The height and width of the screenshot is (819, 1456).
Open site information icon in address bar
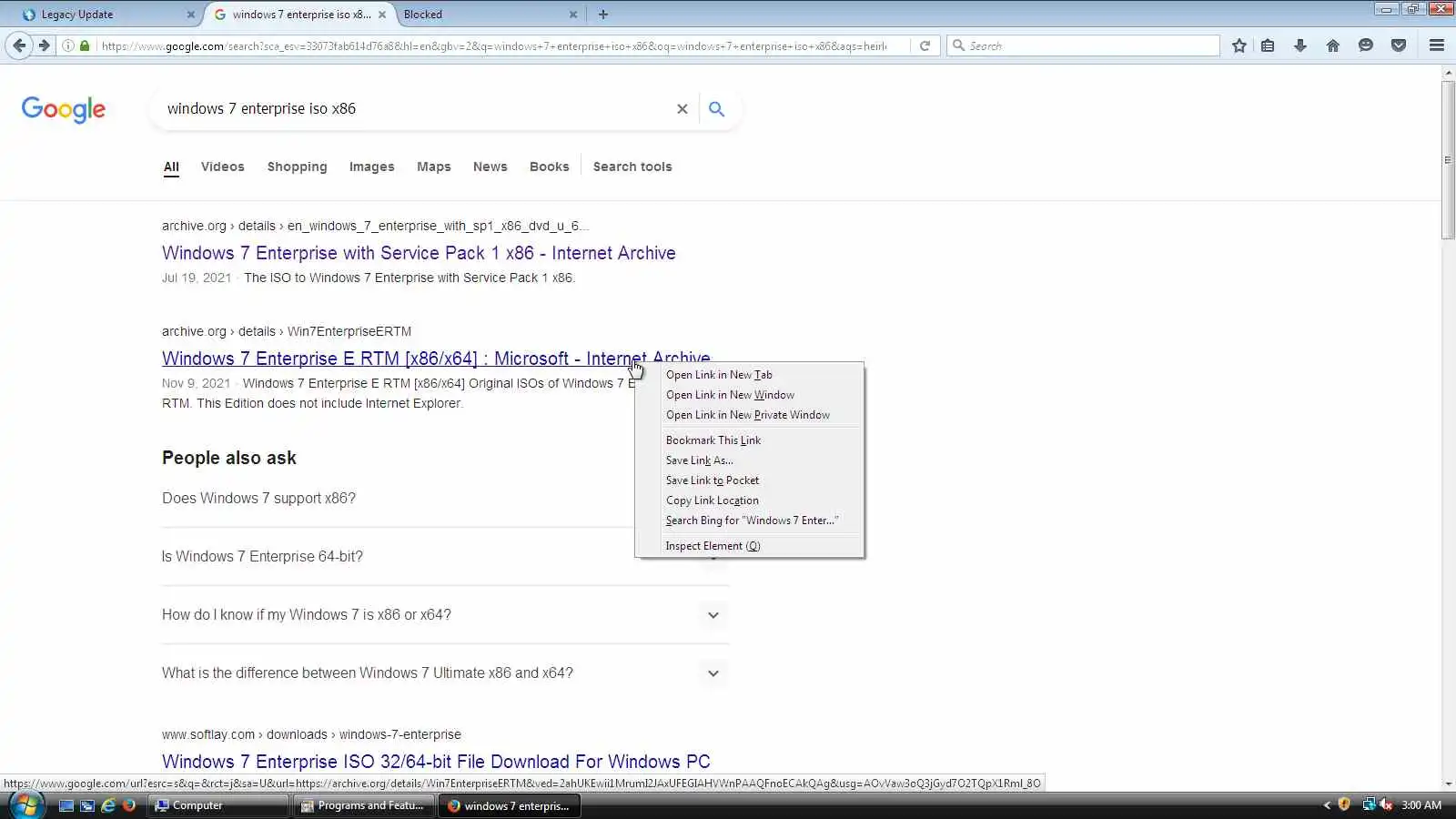(68, 45)
